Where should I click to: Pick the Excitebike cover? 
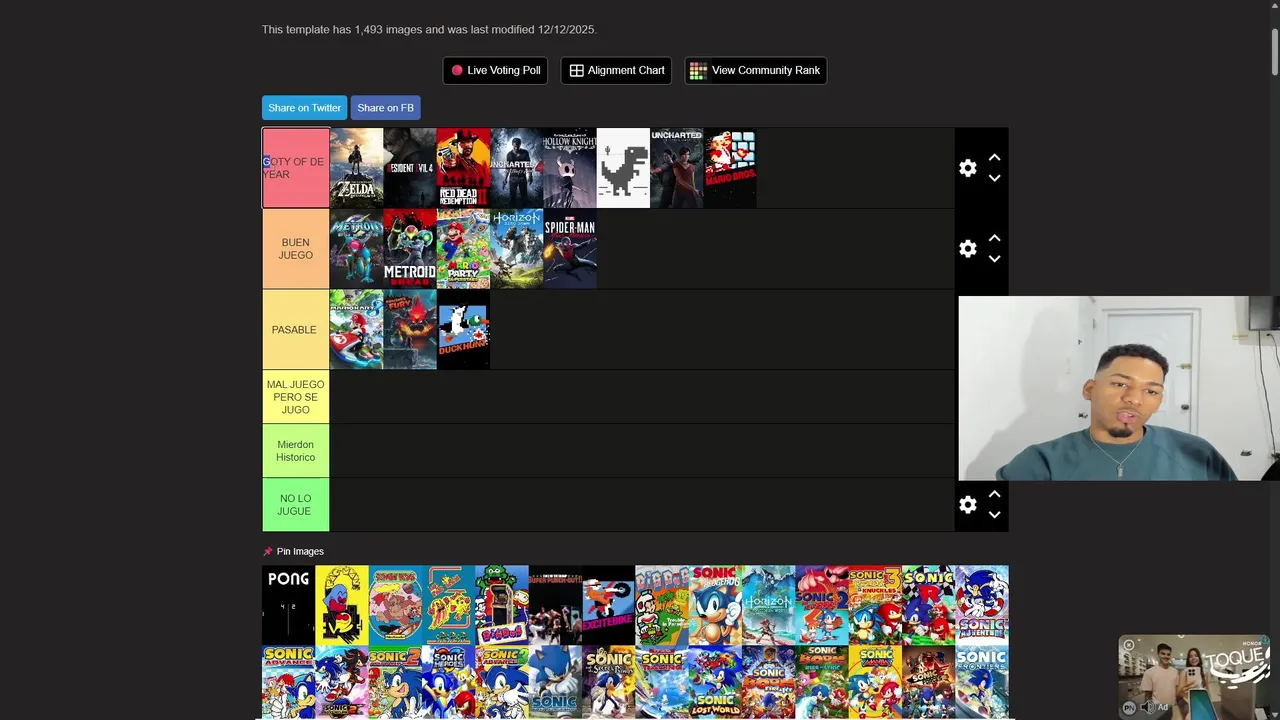608,605
